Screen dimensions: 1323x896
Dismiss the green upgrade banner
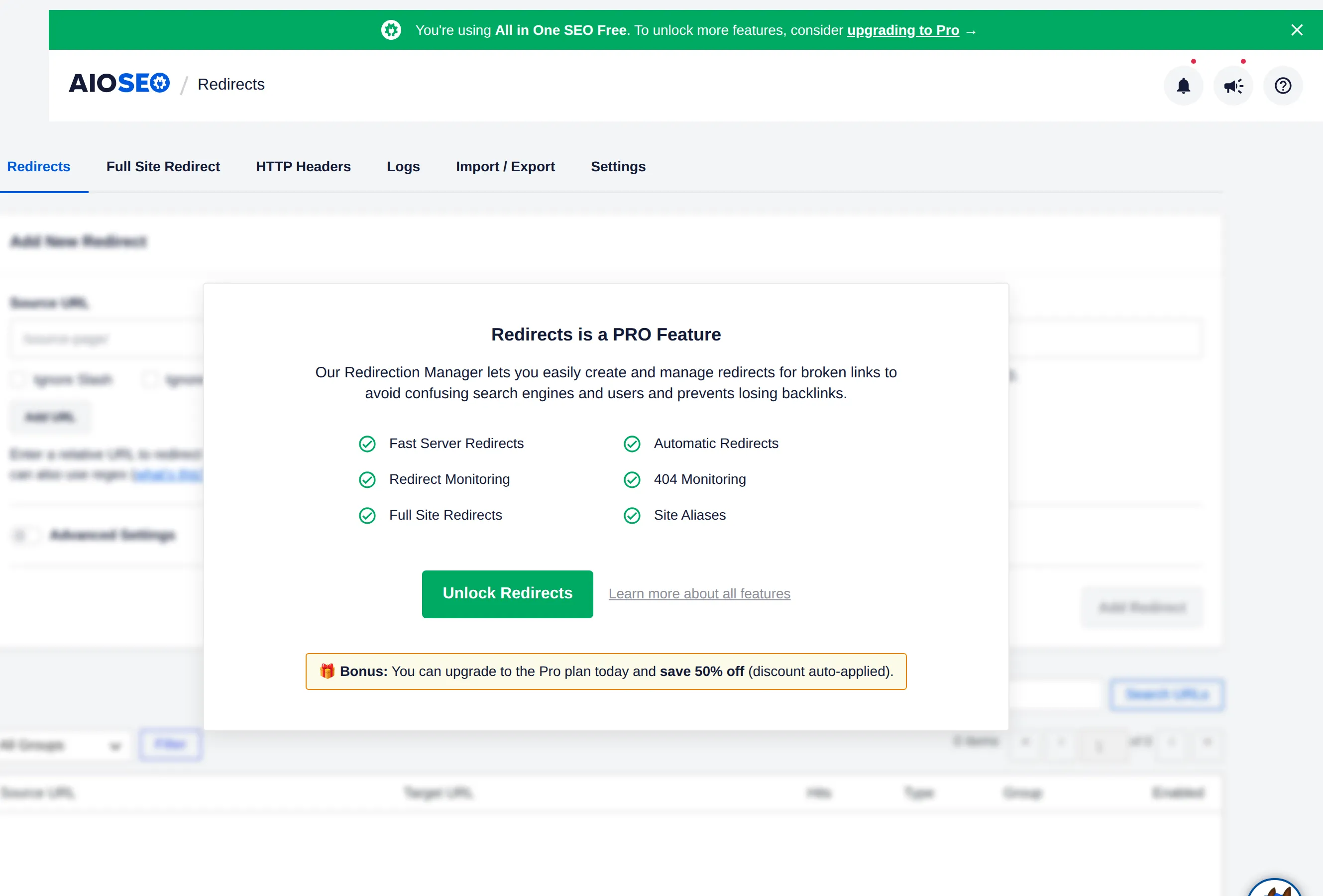coord(1297,30)
